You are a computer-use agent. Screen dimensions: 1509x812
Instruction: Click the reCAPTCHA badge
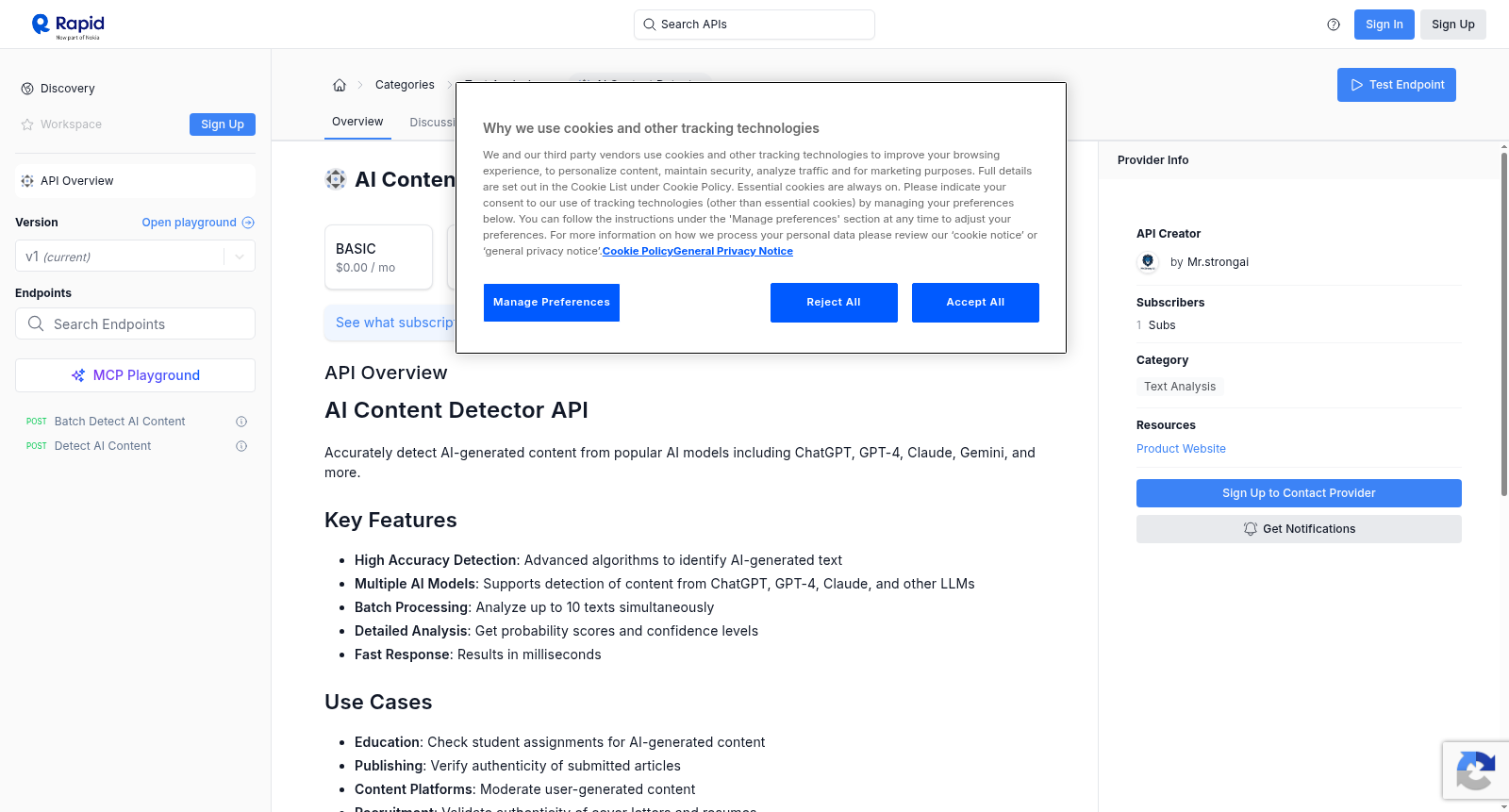[x=1475, y=771]
